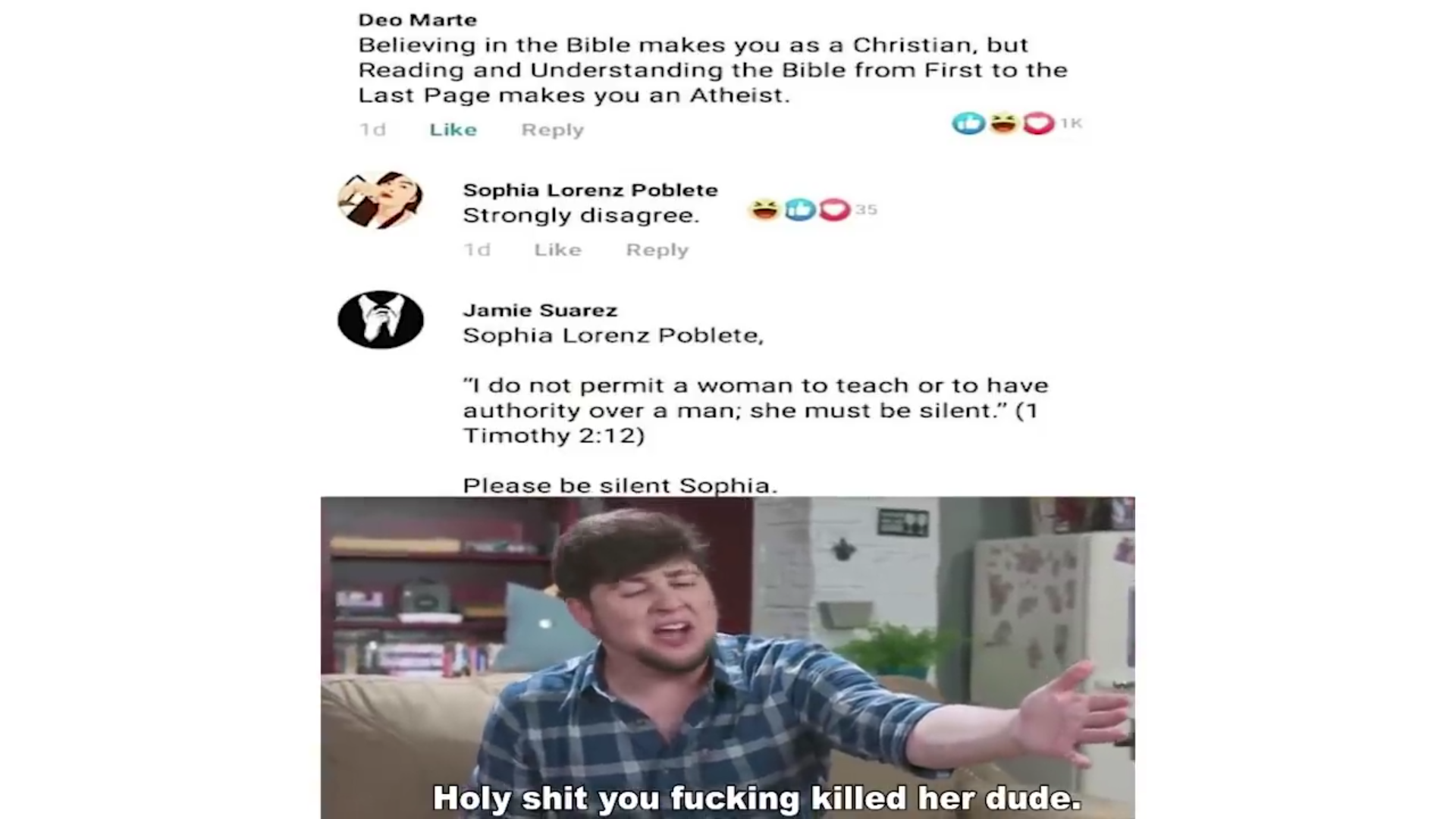Reply to Sophia Lorenz Poblete's comment

[x=657, y=249]
